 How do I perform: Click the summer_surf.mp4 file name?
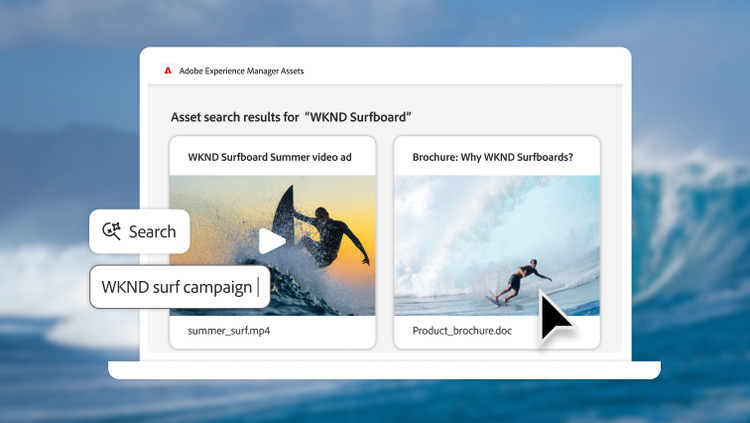point(229,330)
